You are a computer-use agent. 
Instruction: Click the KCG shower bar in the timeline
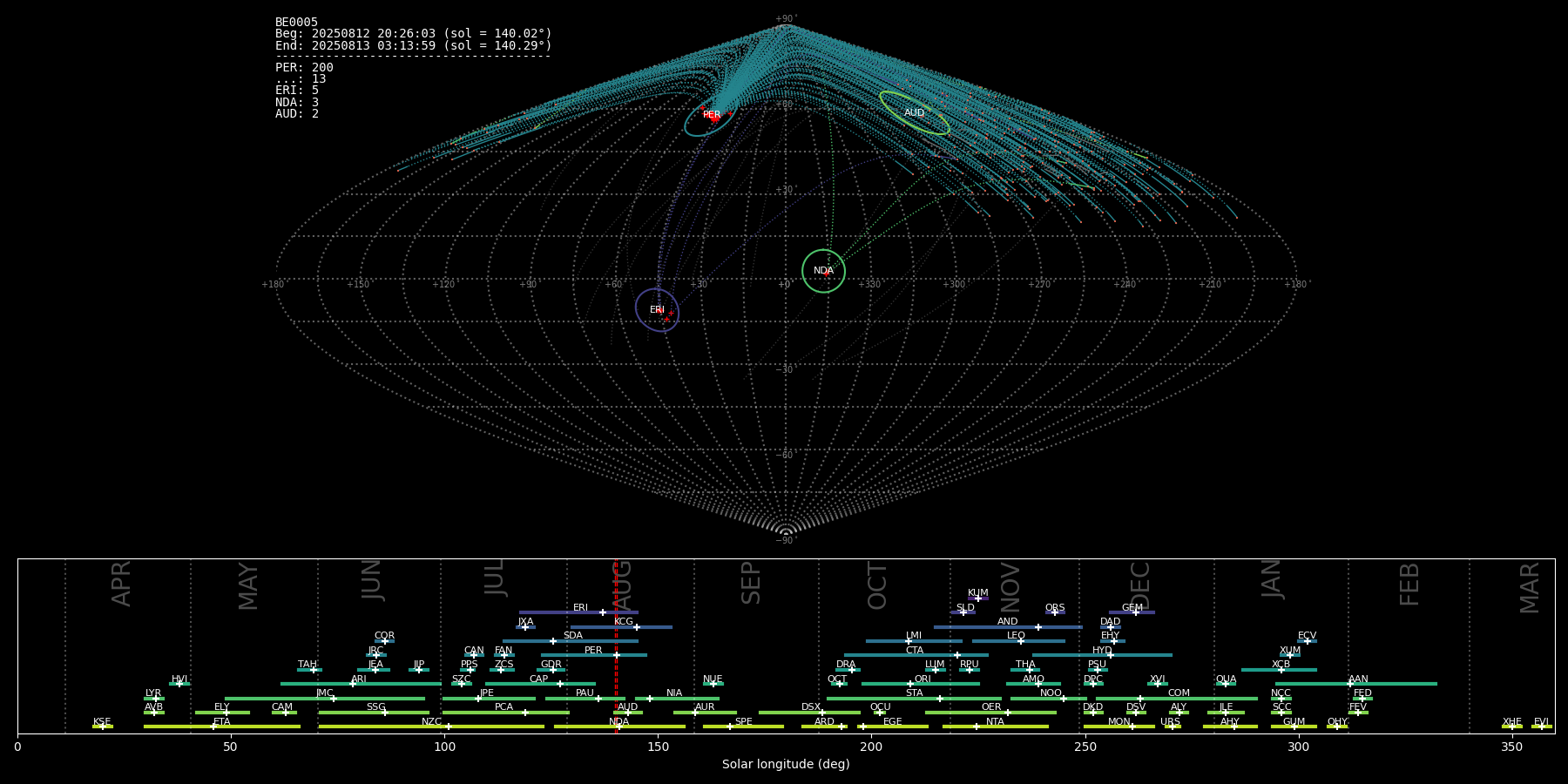621,627
